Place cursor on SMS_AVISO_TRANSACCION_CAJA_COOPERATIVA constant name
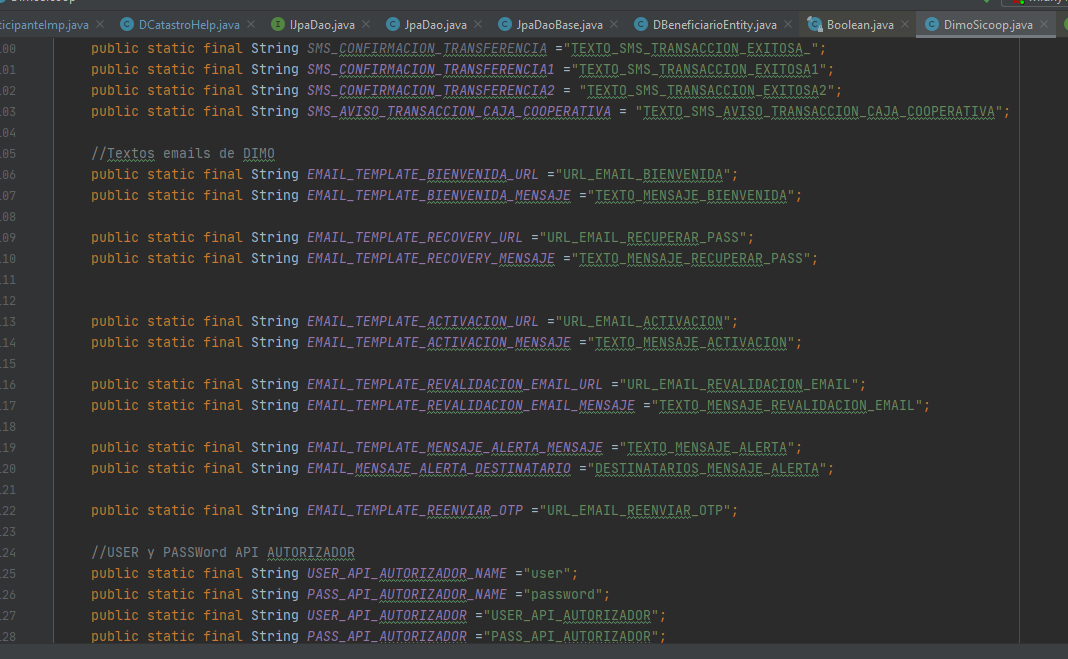The height and width of the screenshot is (659, 1068). pyautogui.click(x=458, y=111)
